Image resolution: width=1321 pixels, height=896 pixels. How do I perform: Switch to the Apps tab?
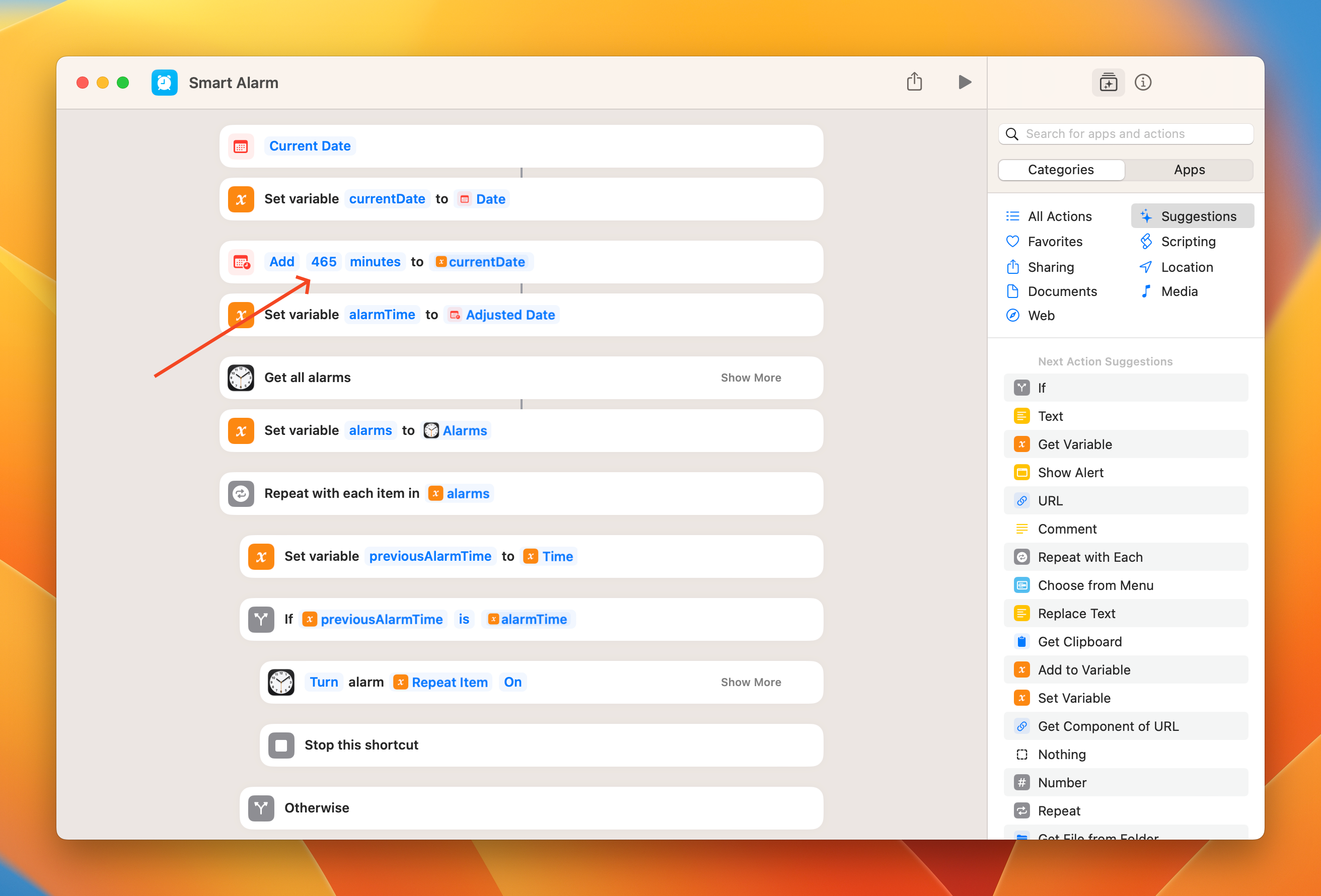[x=1189, y=170]
